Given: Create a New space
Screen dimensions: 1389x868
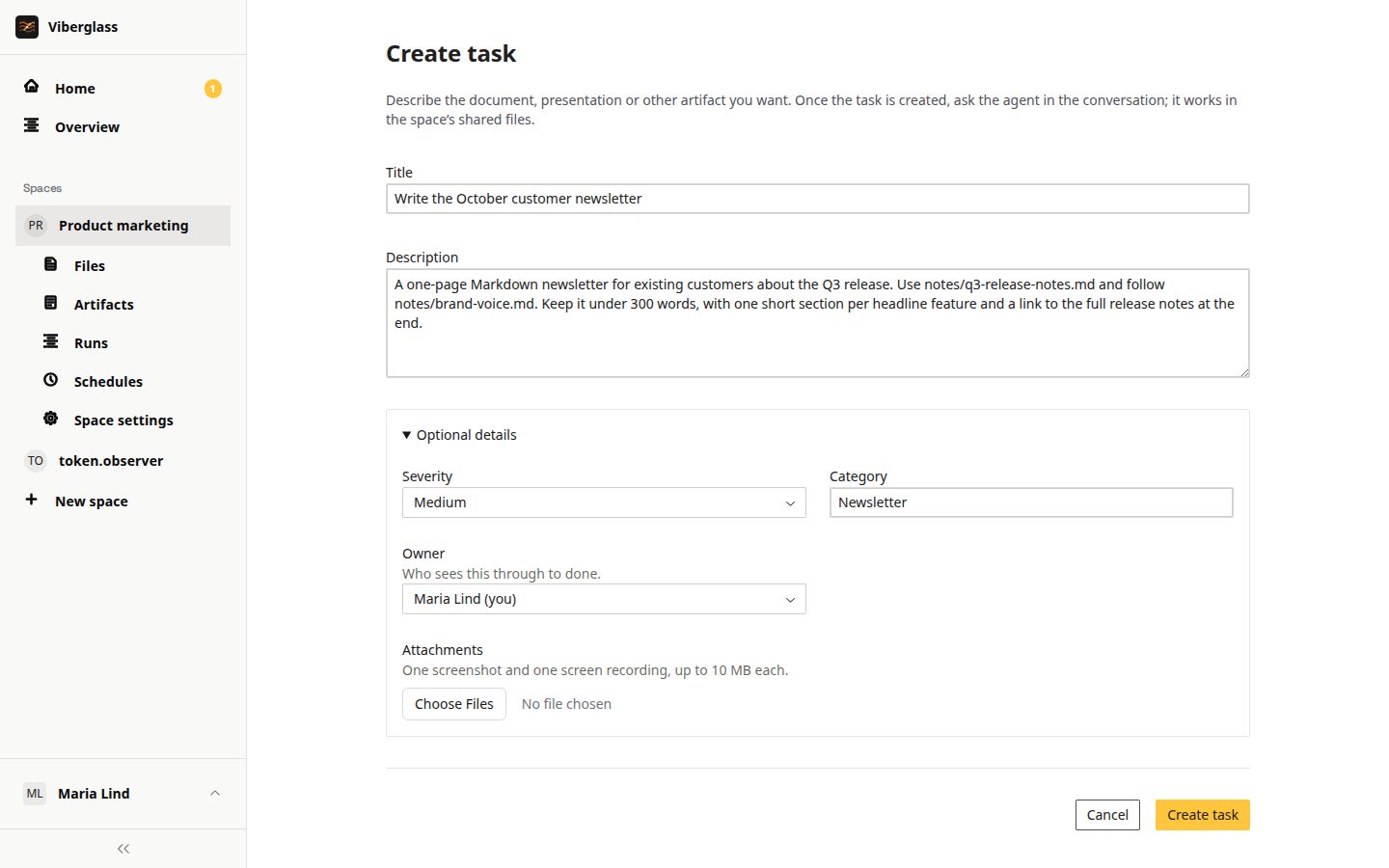Looking at the screenshot, I should [x=123, y=502].
